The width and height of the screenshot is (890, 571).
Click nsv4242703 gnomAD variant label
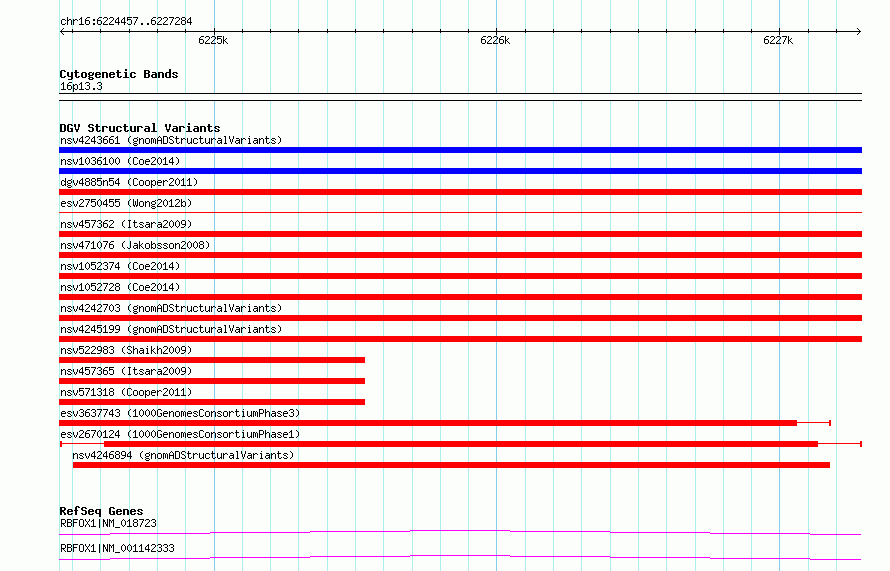[171, 308]
